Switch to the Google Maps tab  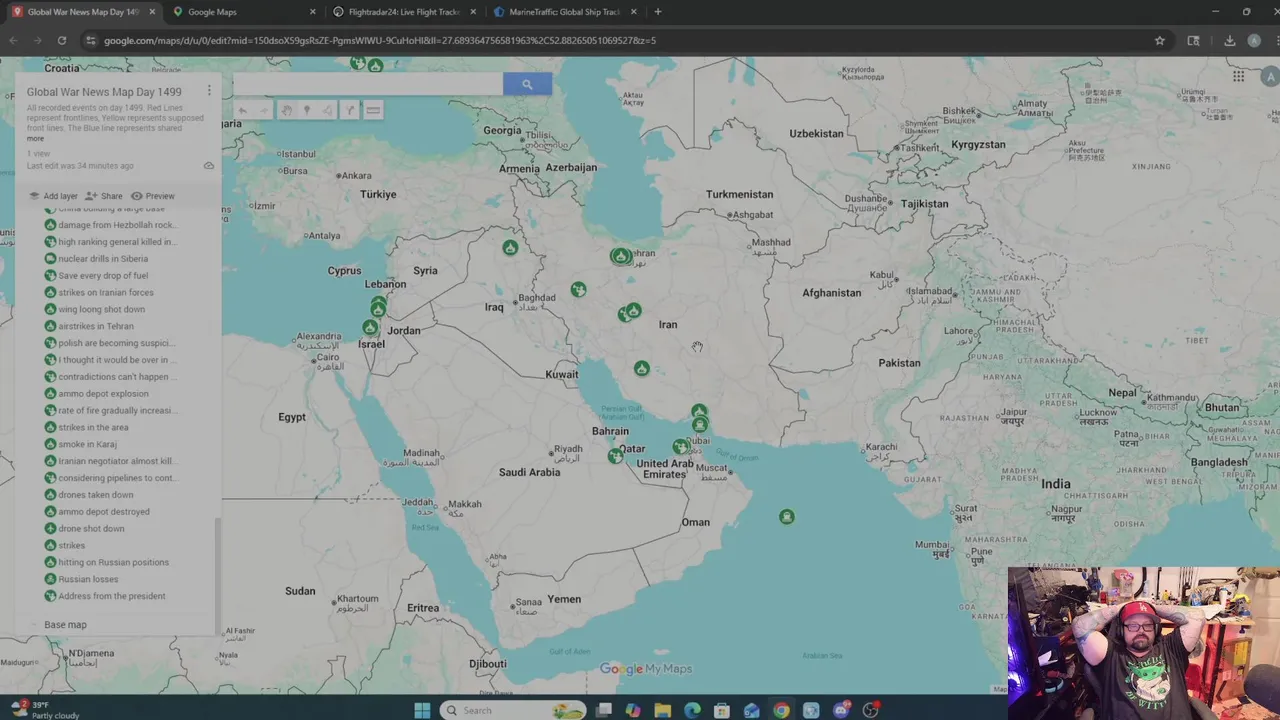coord(243,12)
